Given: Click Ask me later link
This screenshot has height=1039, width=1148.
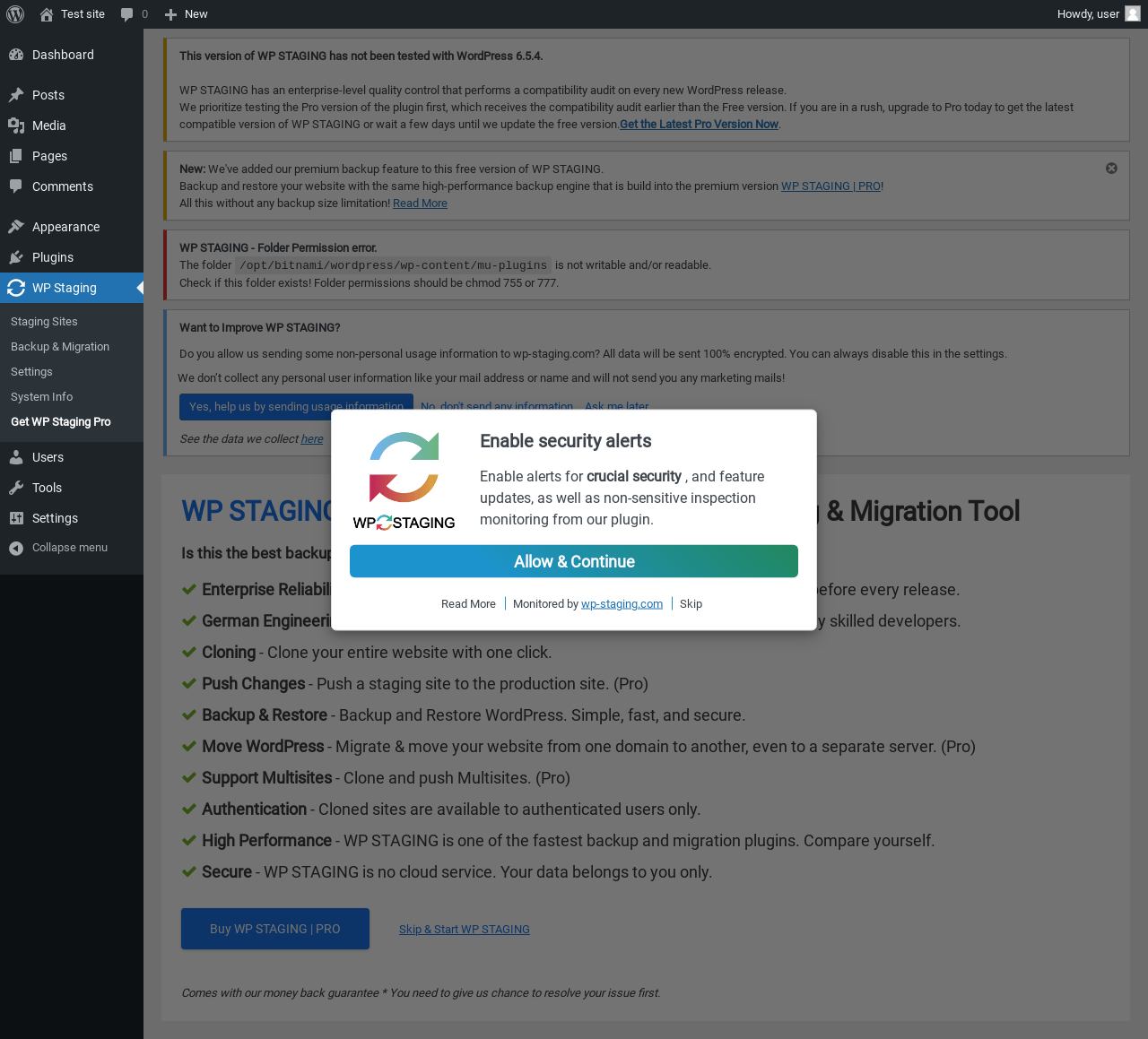Looking at the screenshot, I should pyautogui.click(x=616, y=407).
